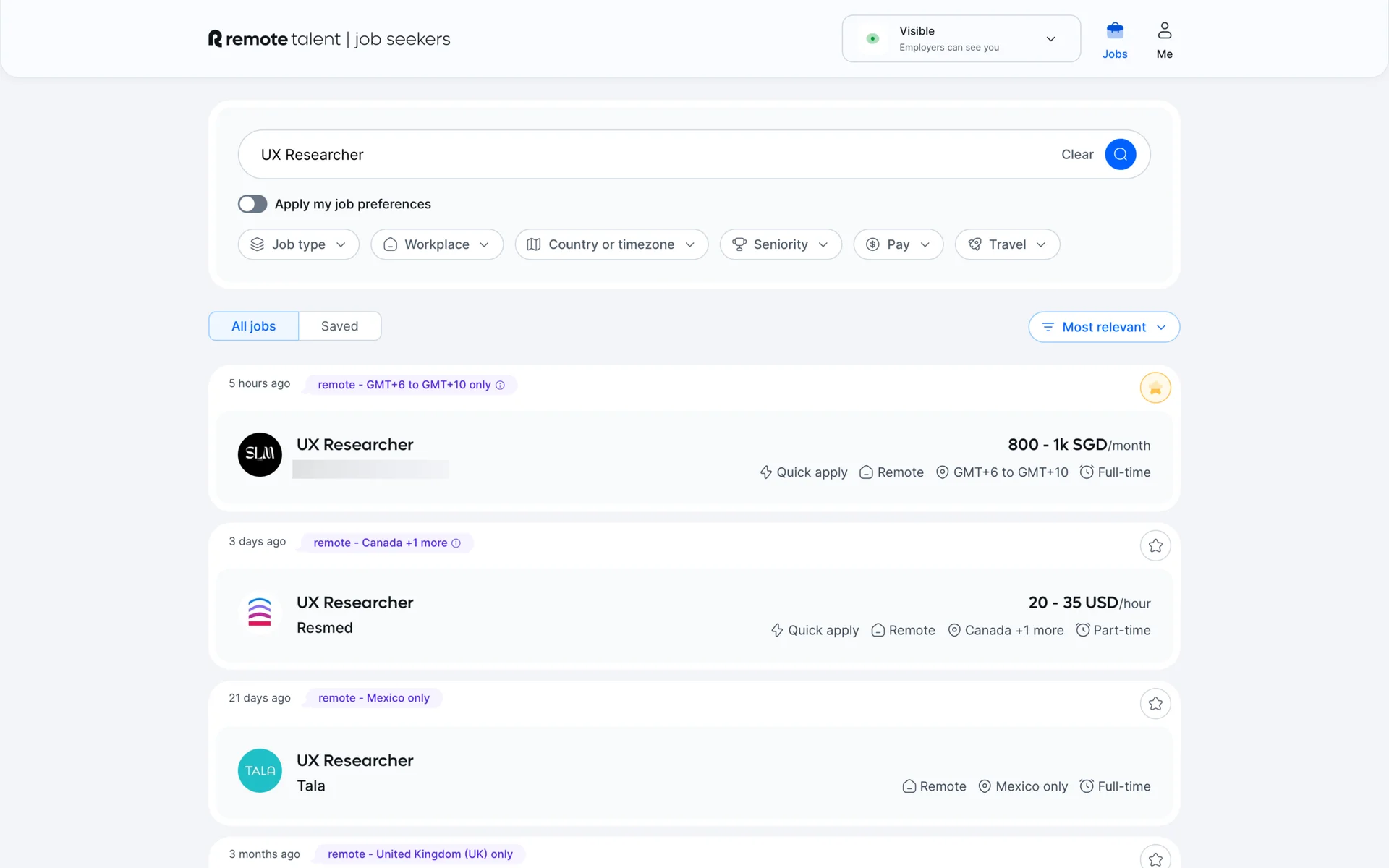Click the UX Researcher search field
Viewport: 1389px width, 868px height.
(x=637, y=155)
